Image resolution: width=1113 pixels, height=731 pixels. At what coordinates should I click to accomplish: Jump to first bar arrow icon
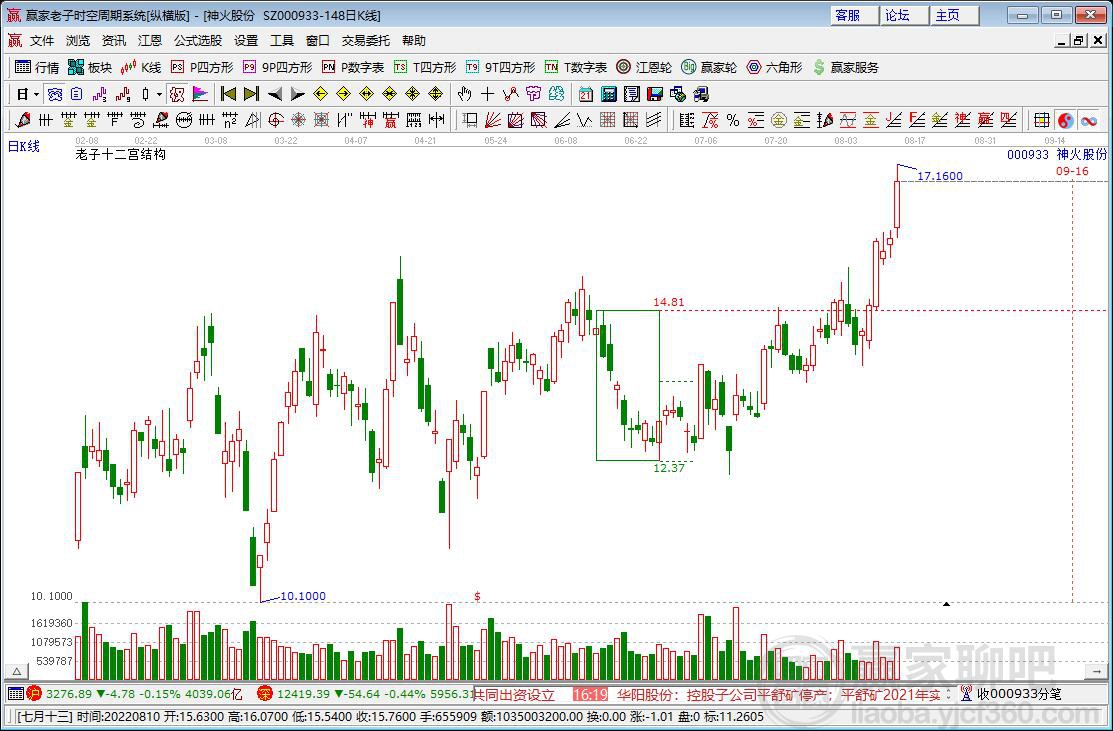coord(228,94)
